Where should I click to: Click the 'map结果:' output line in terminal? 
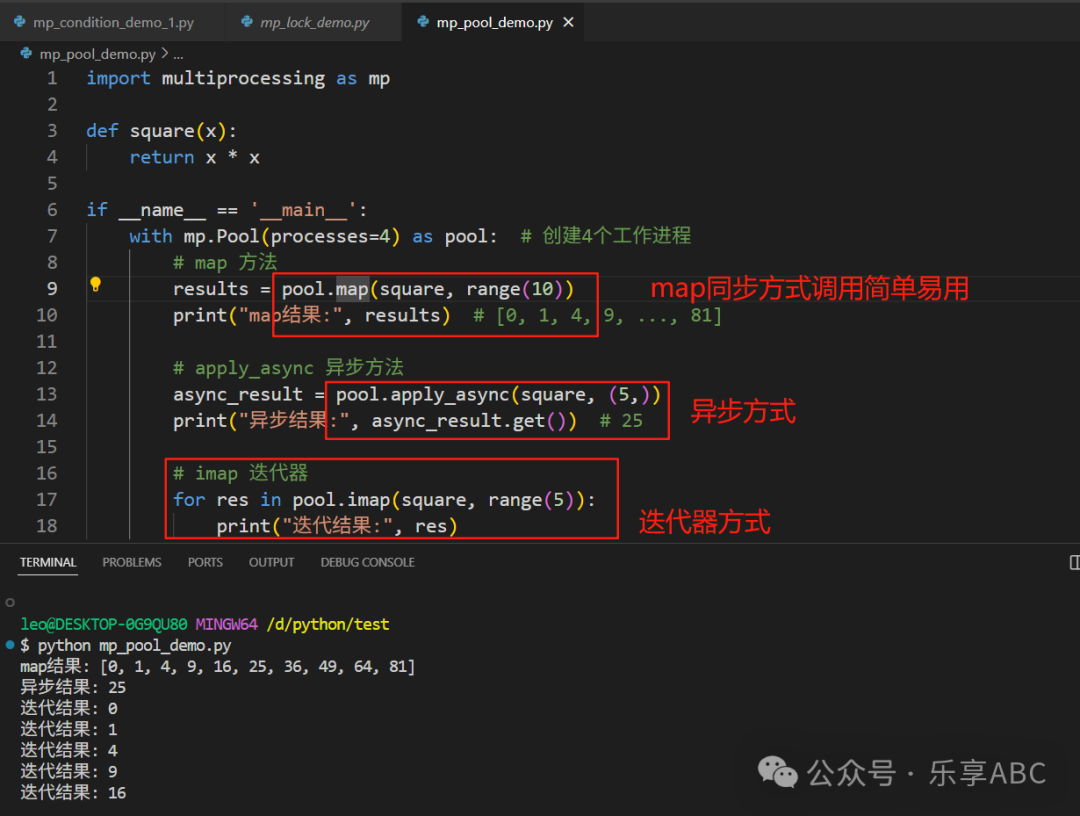[x=217, y=667]
